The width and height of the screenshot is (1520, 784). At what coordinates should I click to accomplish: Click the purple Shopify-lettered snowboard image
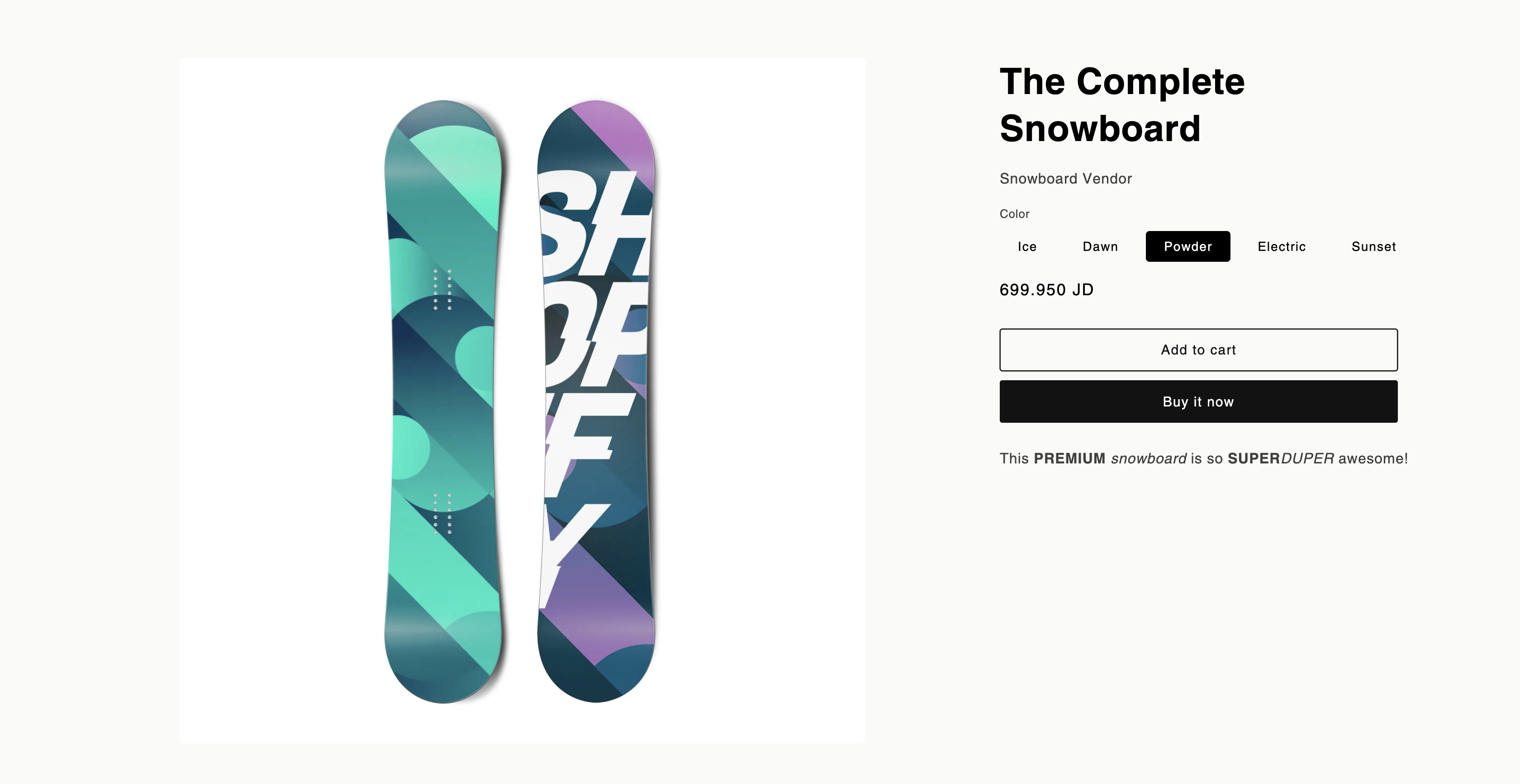click(x=596, y=401)
